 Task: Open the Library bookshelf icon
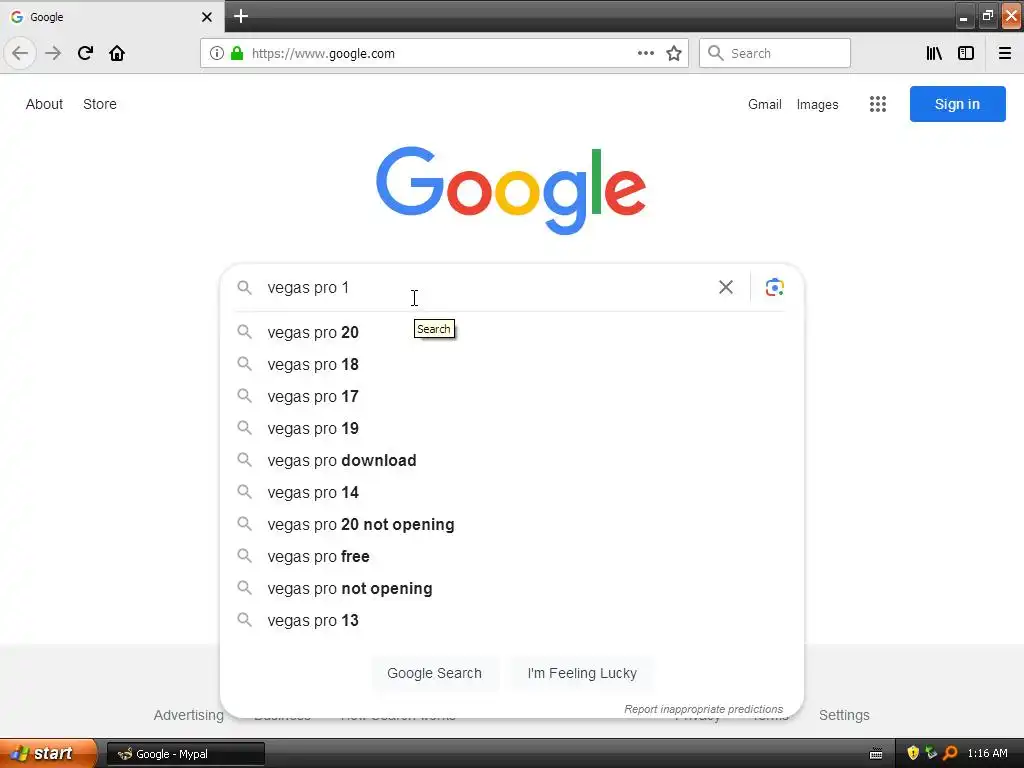tap(935, 53)
